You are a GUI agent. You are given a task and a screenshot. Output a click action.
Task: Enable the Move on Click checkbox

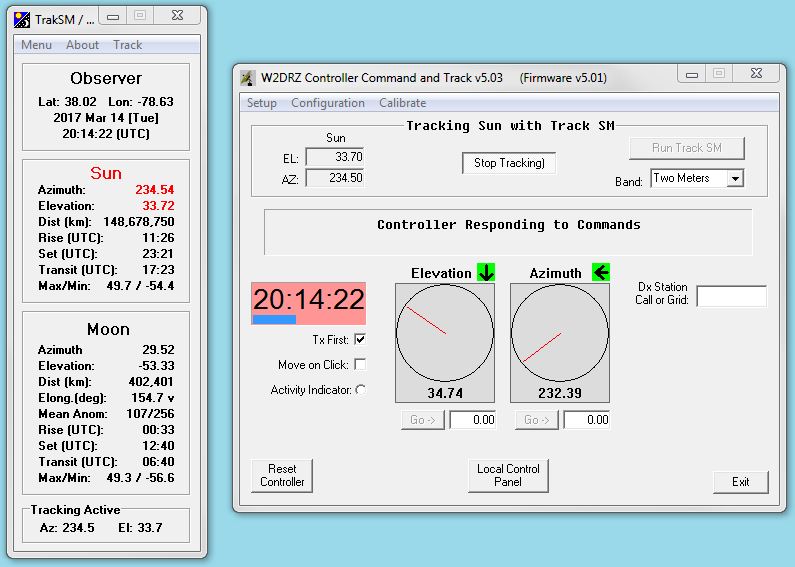click(x=360, y=365)
